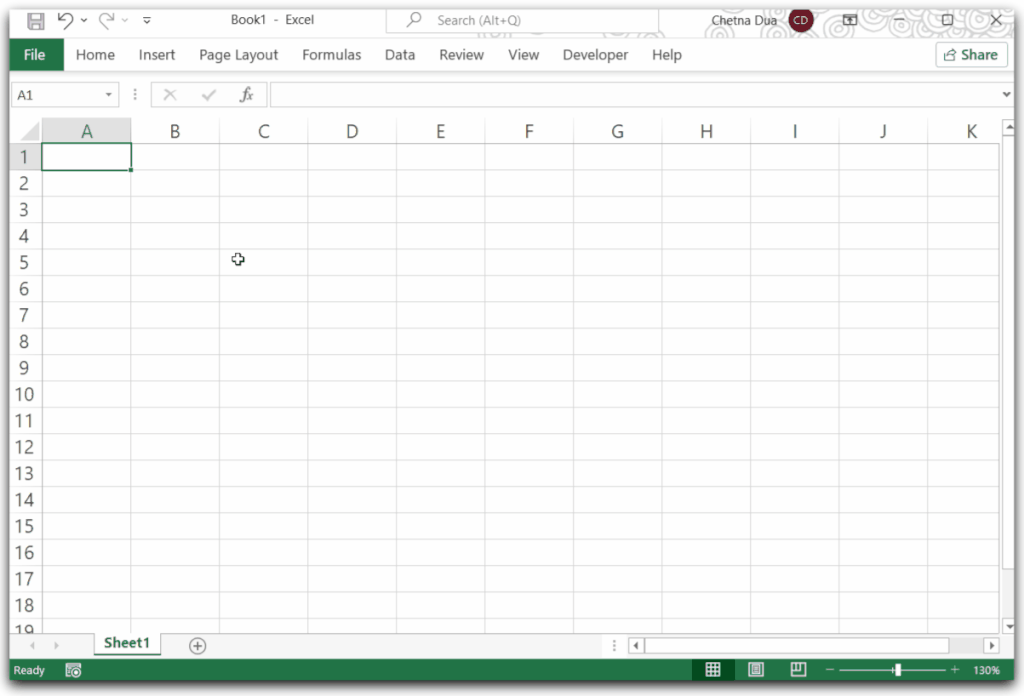1024x696 pixels.
Task: Select the Sheet1 tab
Action: click(x=126, y=644)
